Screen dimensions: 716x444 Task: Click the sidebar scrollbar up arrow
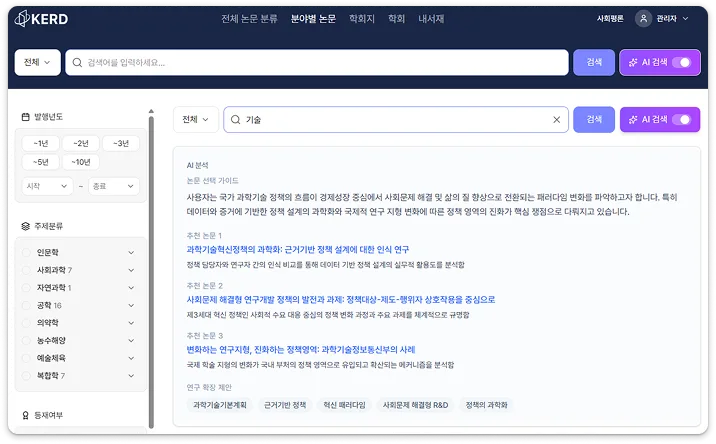151,111
